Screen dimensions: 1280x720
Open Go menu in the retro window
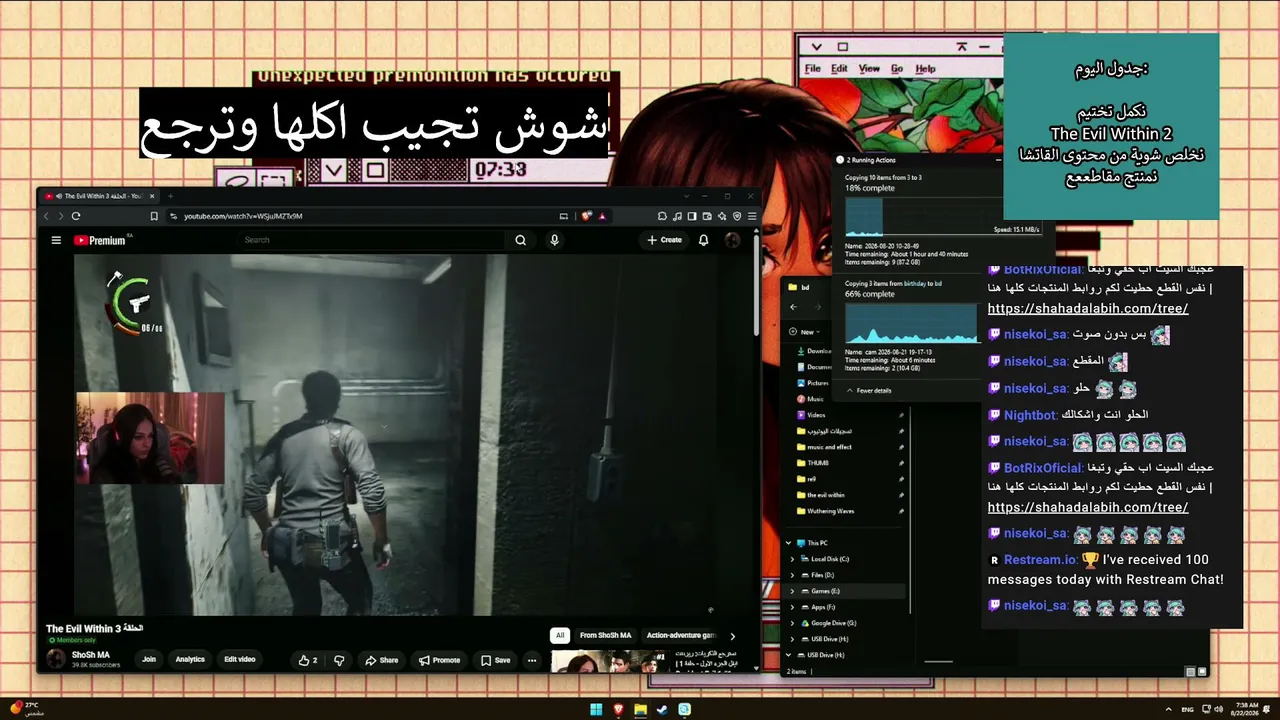coord(897,69)
